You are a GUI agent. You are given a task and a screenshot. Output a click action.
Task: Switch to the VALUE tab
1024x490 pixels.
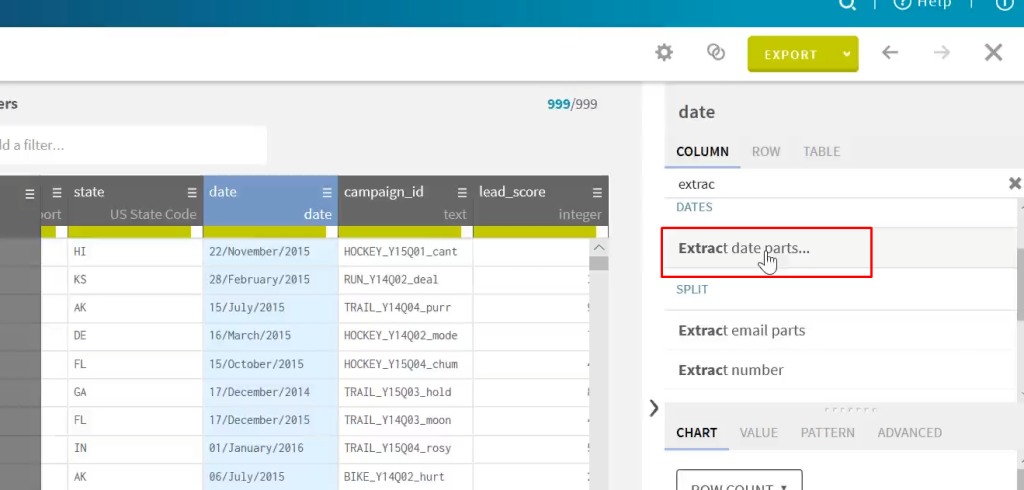click(758, 433)
